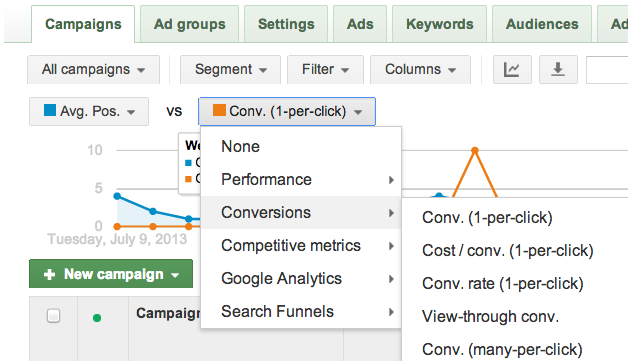This screenshot has width=628, height=361.
Task: Expand the Performance submenu arrow
Action: [391, 180]
